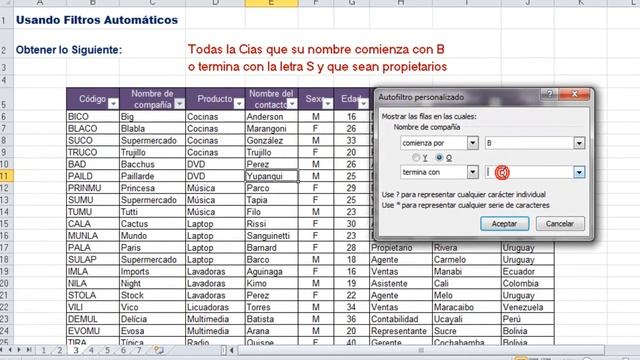This screenshot has width=640, height=360.
Task: Select the O radio button
Action: coord(439,158)
